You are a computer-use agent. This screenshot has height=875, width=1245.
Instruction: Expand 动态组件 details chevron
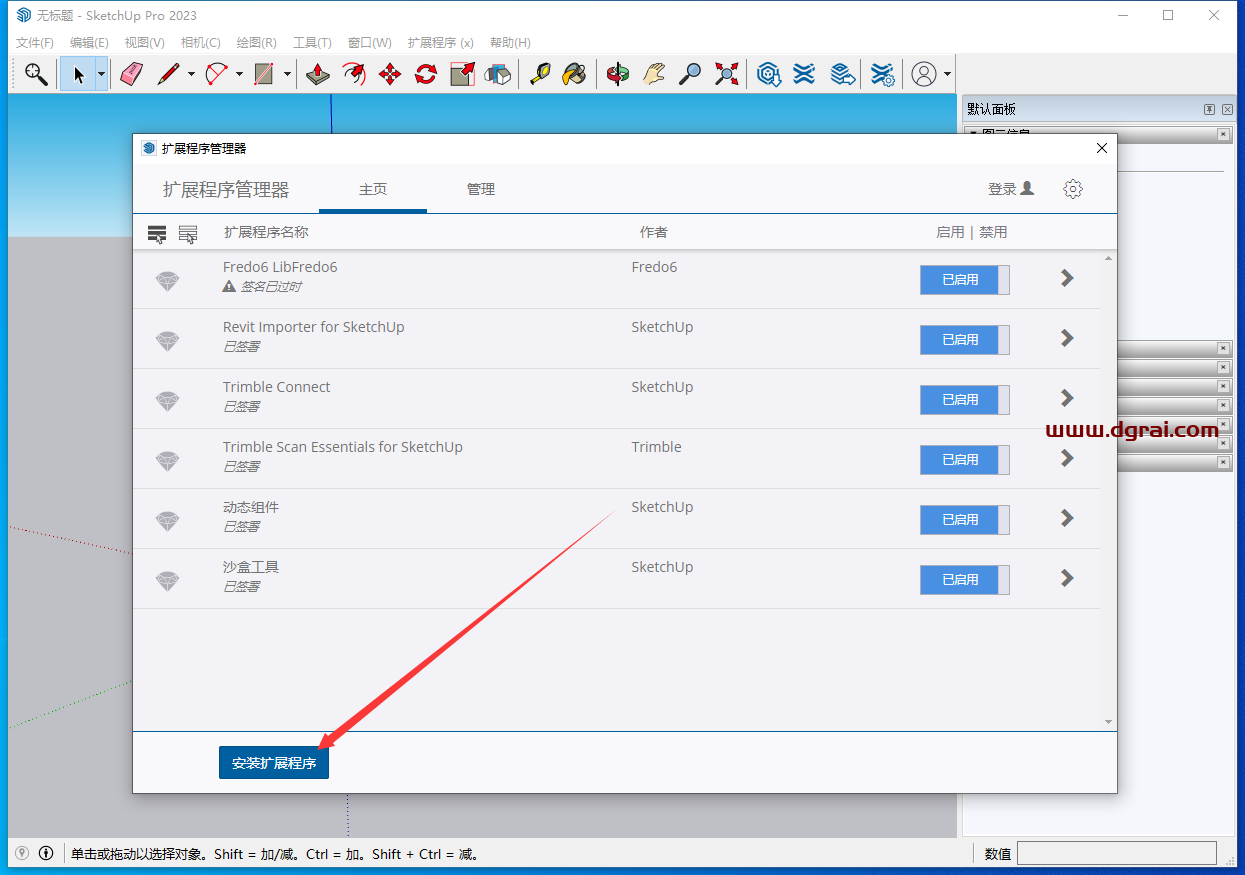[1067, 518]
